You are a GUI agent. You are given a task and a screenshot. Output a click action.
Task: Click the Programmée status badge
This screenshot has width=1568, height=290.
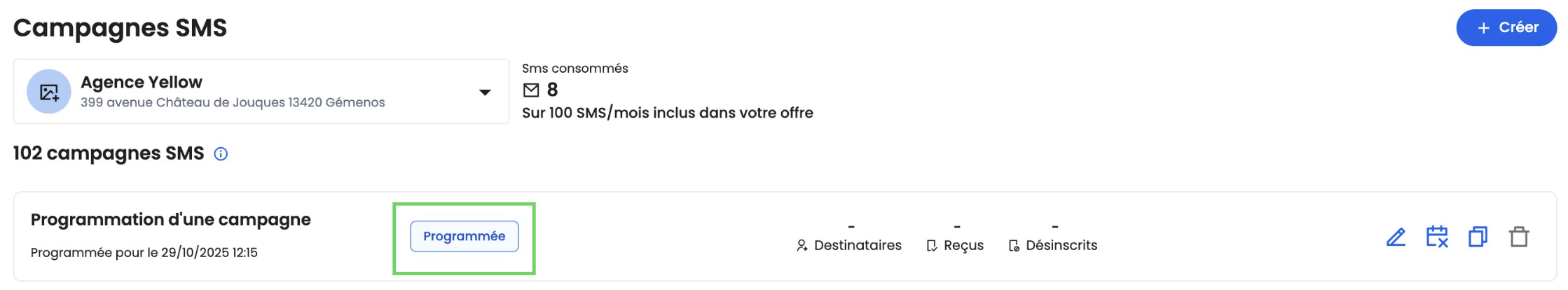[x=464, y=237]
